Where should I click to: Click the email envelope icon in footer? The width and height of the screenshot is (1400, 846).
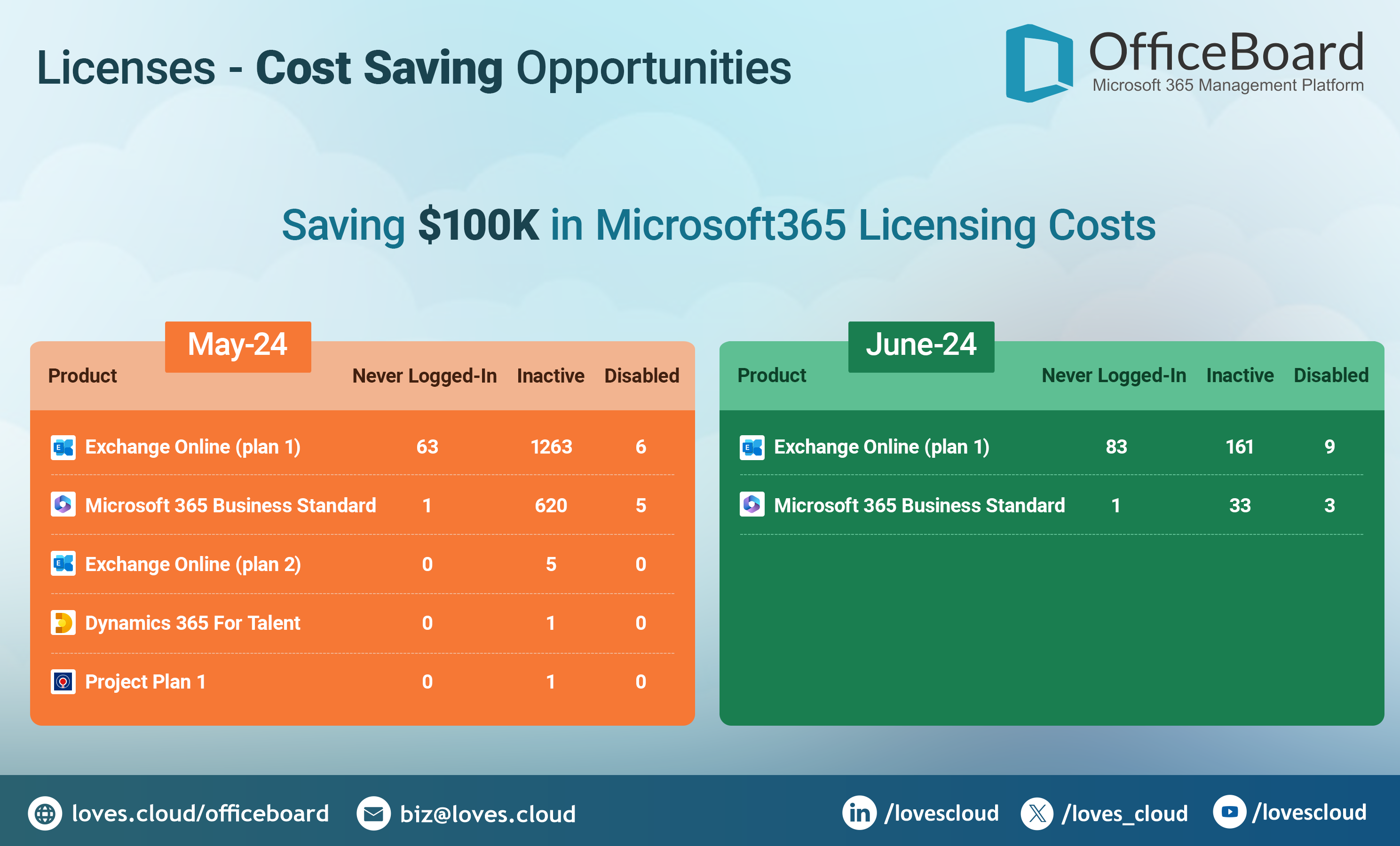click(x=373, y=814)
